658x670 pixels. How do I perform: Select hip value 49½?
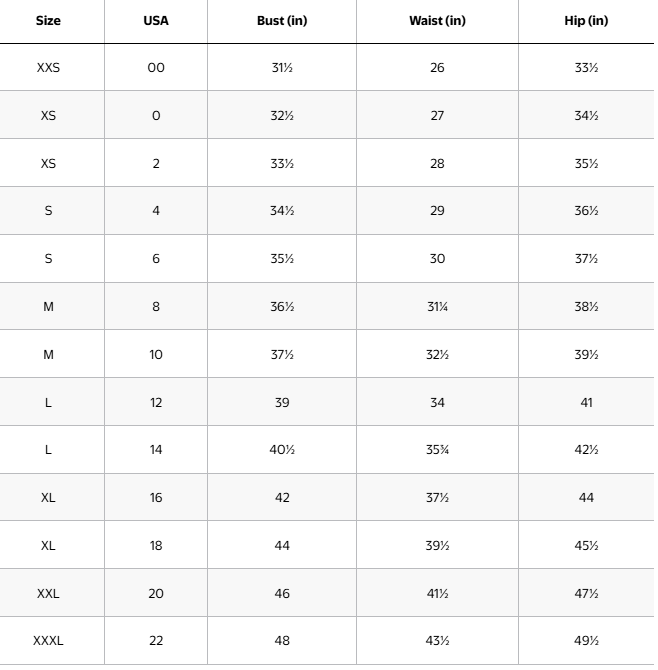click(586, 641)
